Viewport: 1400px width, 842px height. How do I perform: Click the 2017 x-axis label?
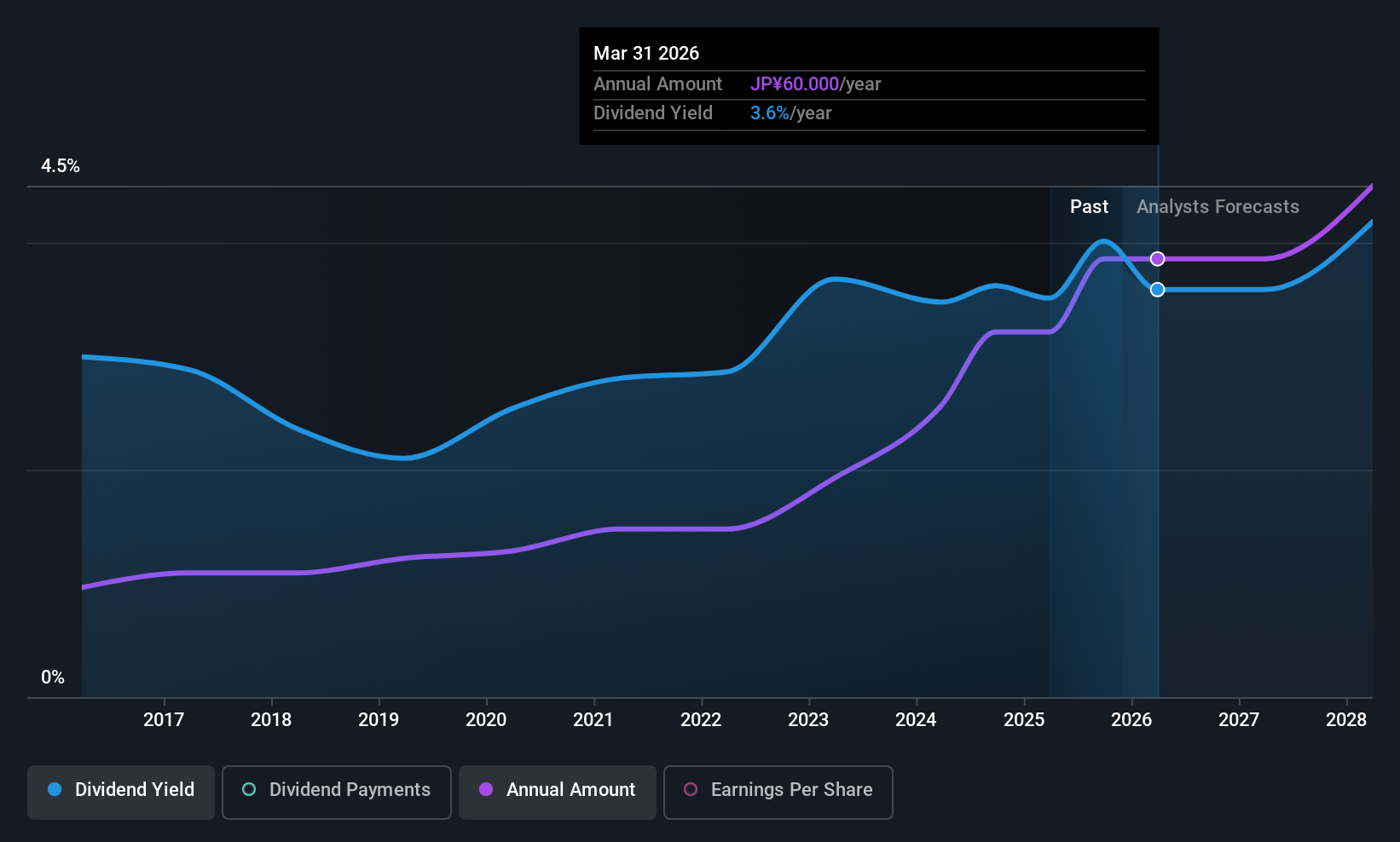click(164, 720)
